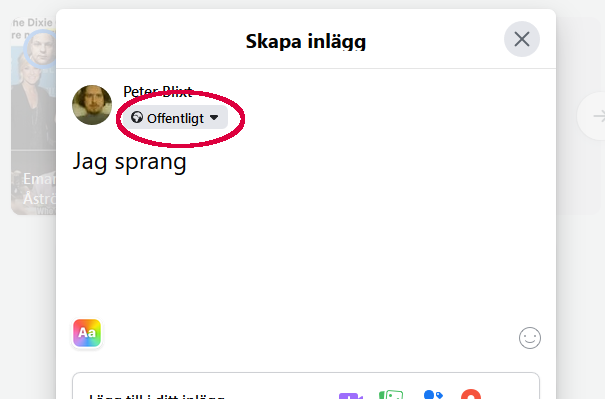Click the name Peter Blixt
605x399 pixels.
(x=157, y=92)
